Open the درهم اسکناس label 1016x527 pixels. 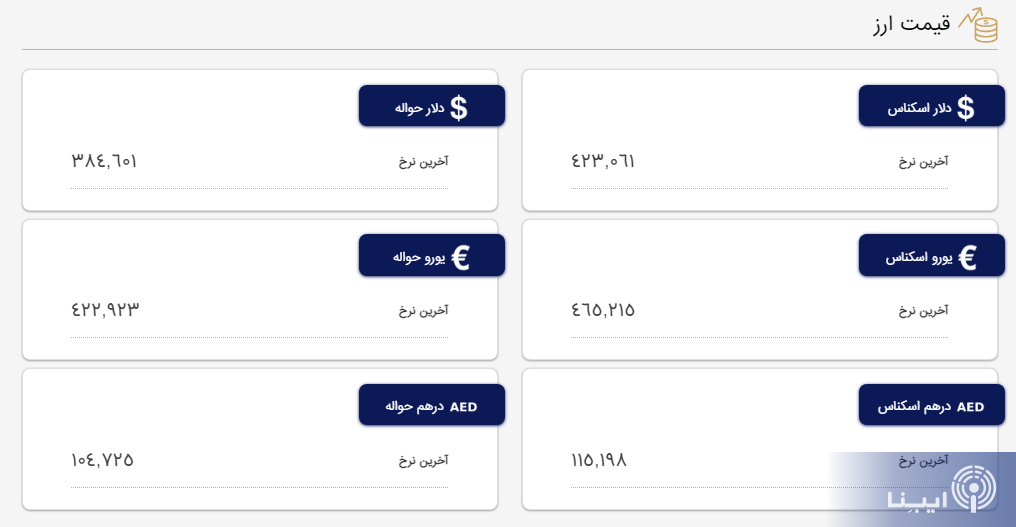pos(914,407)
